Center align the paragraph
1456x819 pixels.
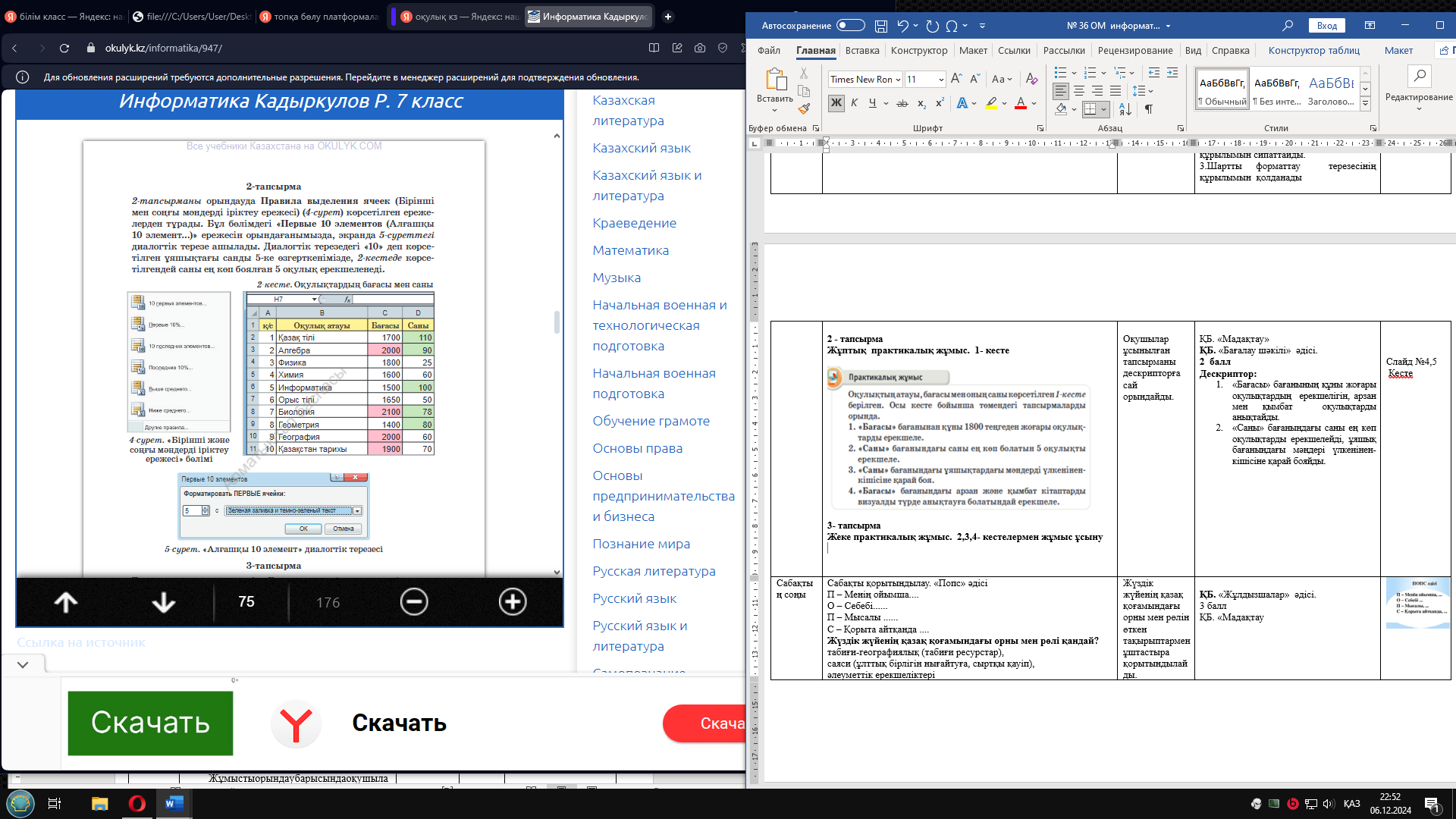(1079, 91)
